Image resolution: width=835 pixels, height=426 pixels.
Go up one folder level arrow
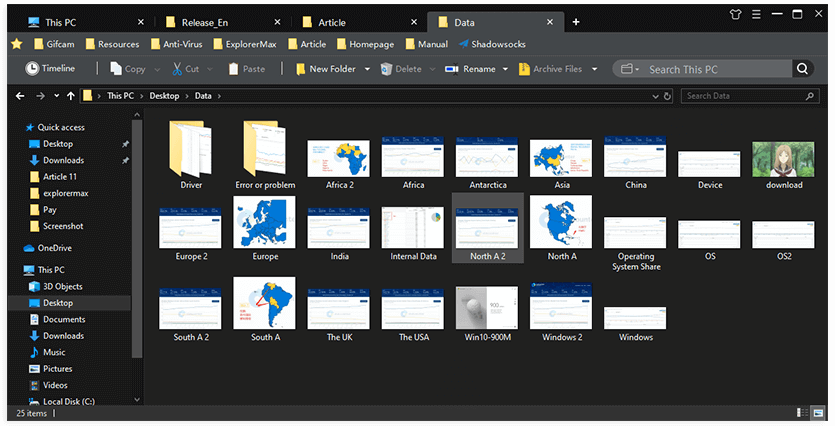[x=69, y=96]
